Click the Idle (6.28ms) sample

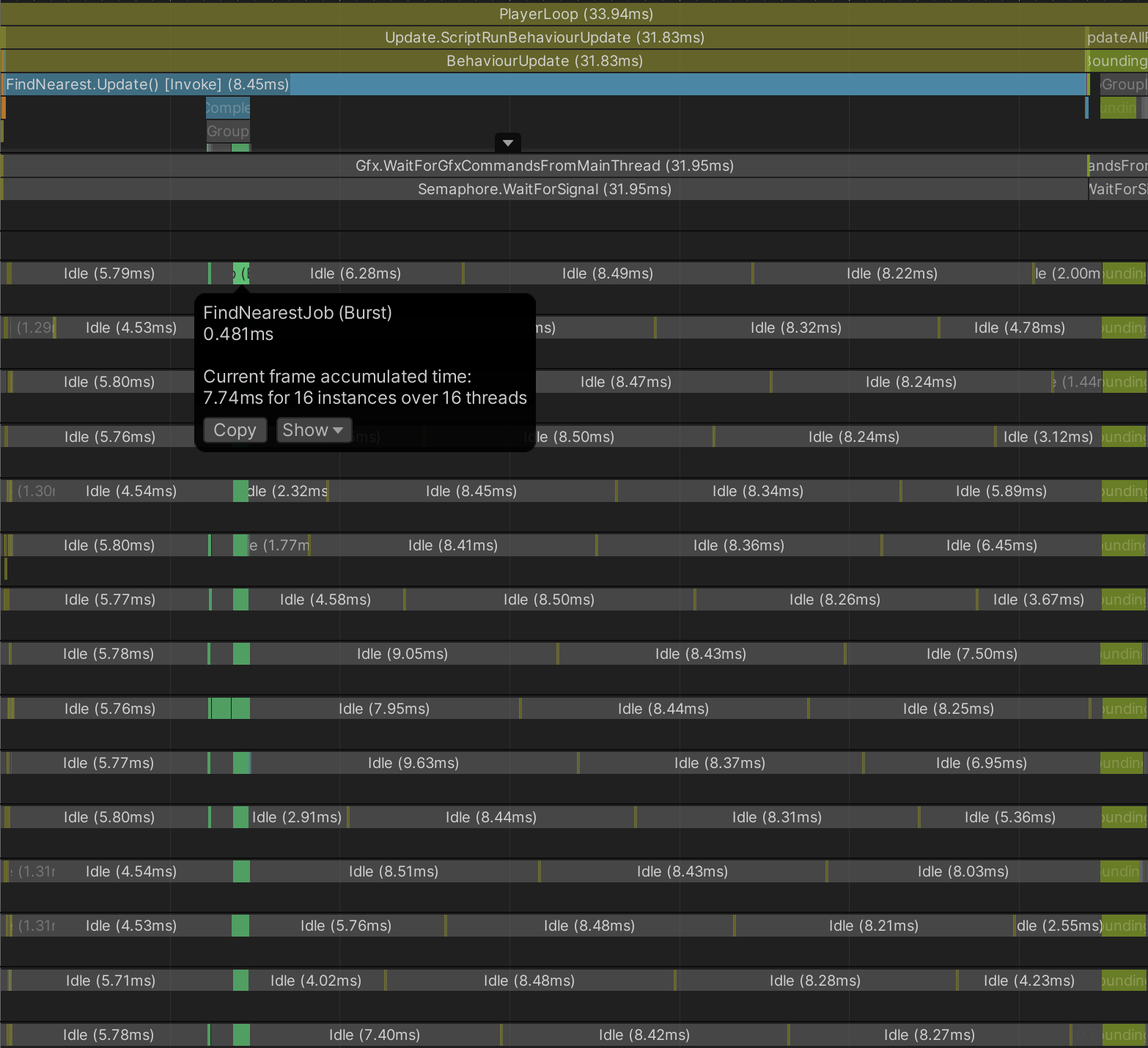coord(356,273)
